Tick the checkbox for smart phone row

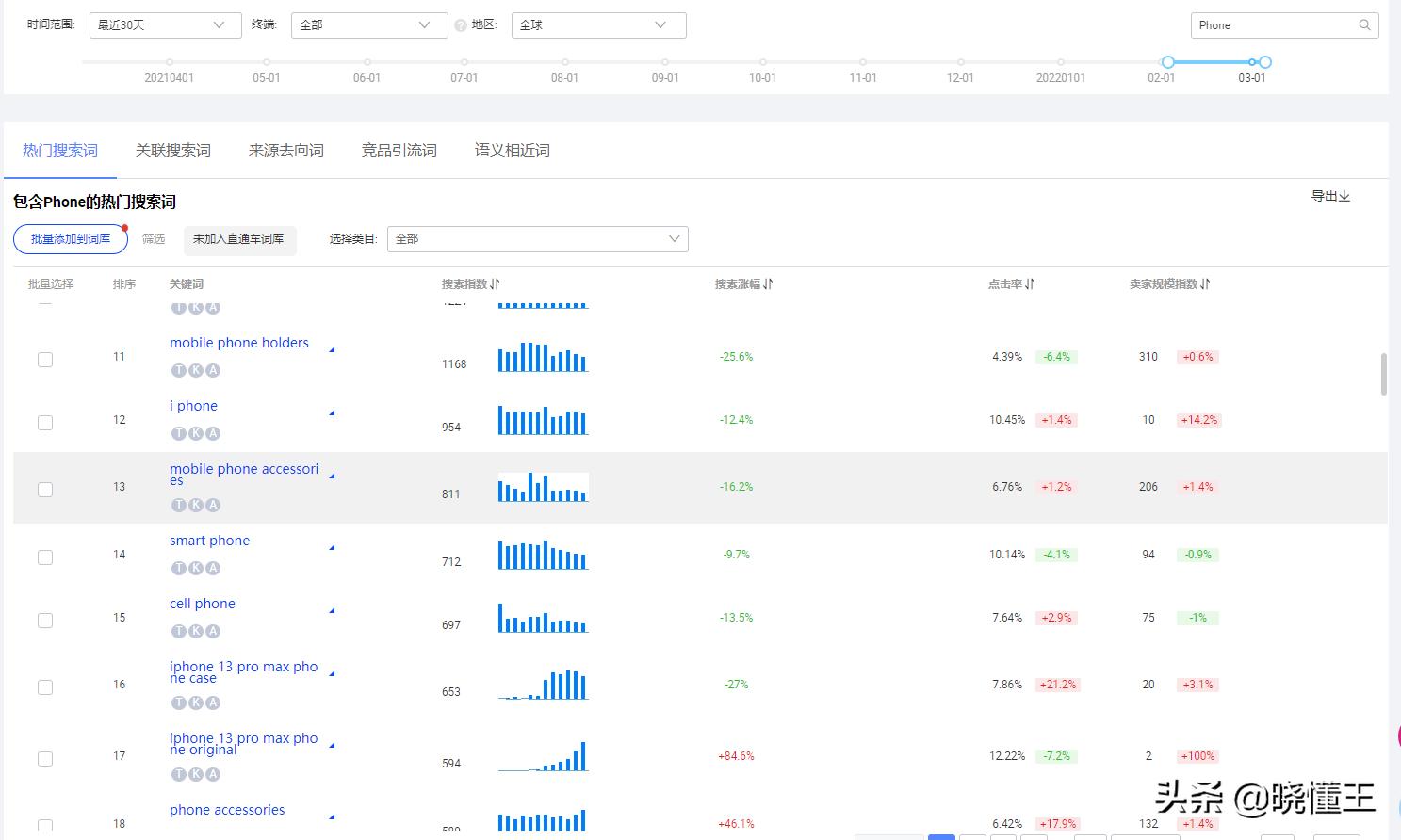45,557
